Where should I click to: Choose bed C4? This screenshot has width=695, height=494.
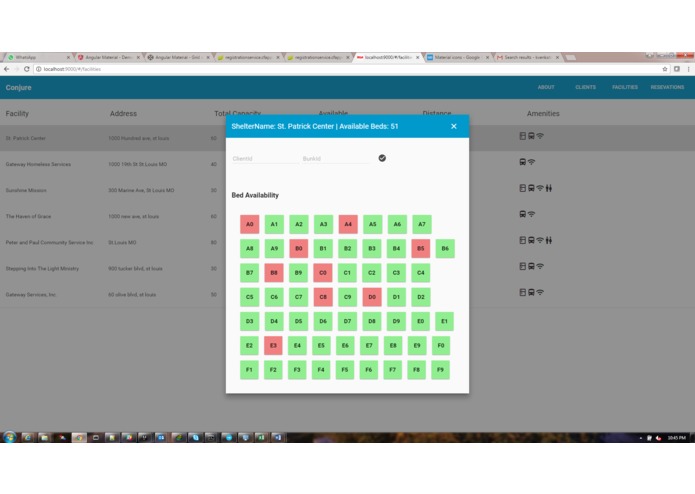tap(421, 272)
